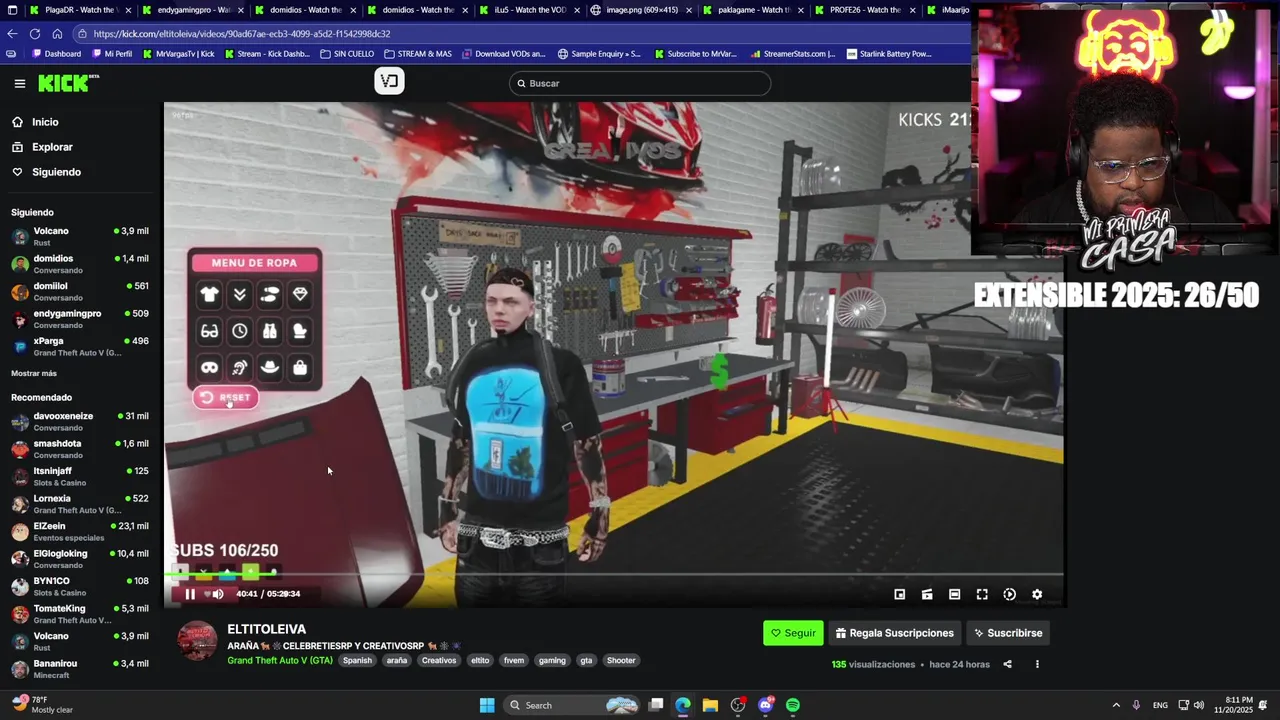Switch to image.png browser tab
The width and height of the screenshot is (1280, 720).
(x=640, y=10)
